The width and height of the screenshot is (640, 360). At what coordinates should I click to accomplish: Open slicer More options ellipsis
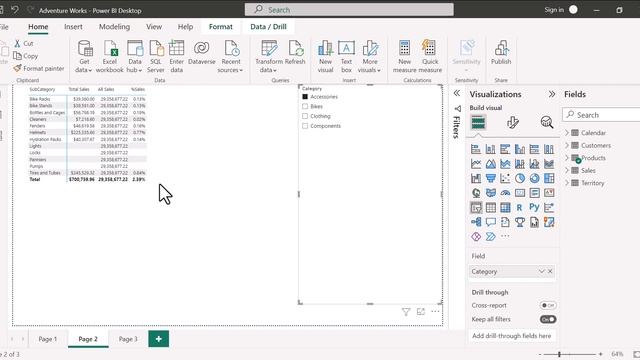click(x=435, y=311)
